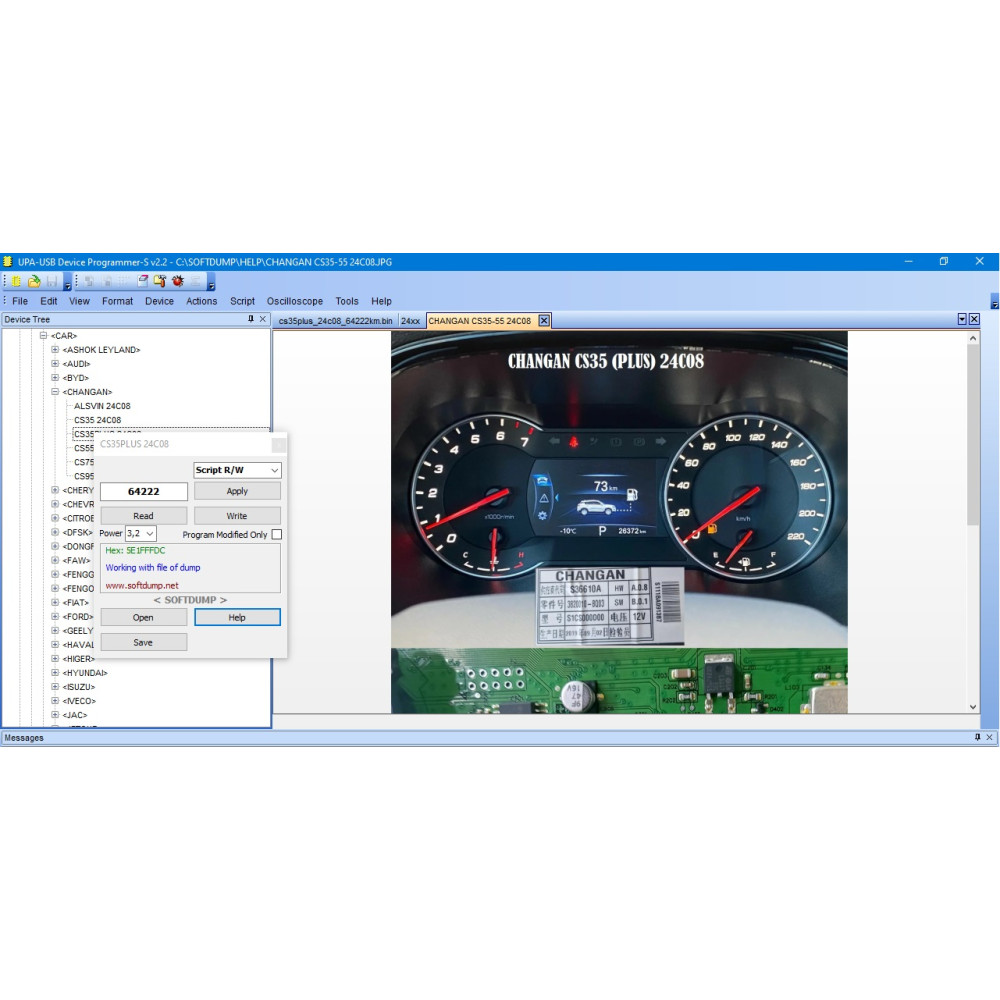Pin the Messages panel
This screenshot has width=1000, height=1000.
click(x=977, y=737)
